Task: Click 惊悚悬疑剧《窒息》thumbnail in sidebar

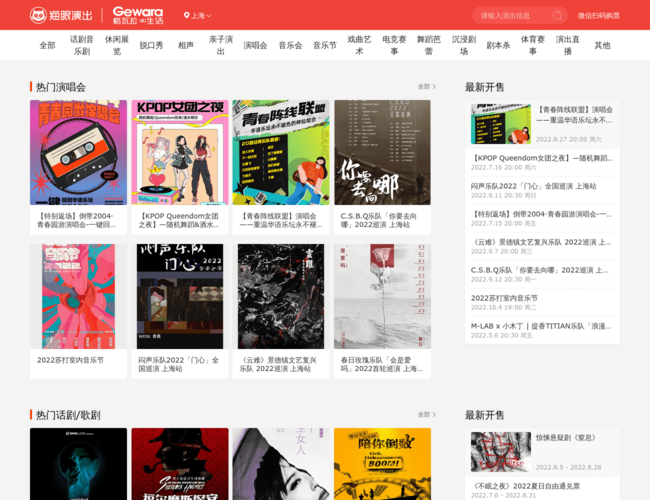Action: [500, 451]
